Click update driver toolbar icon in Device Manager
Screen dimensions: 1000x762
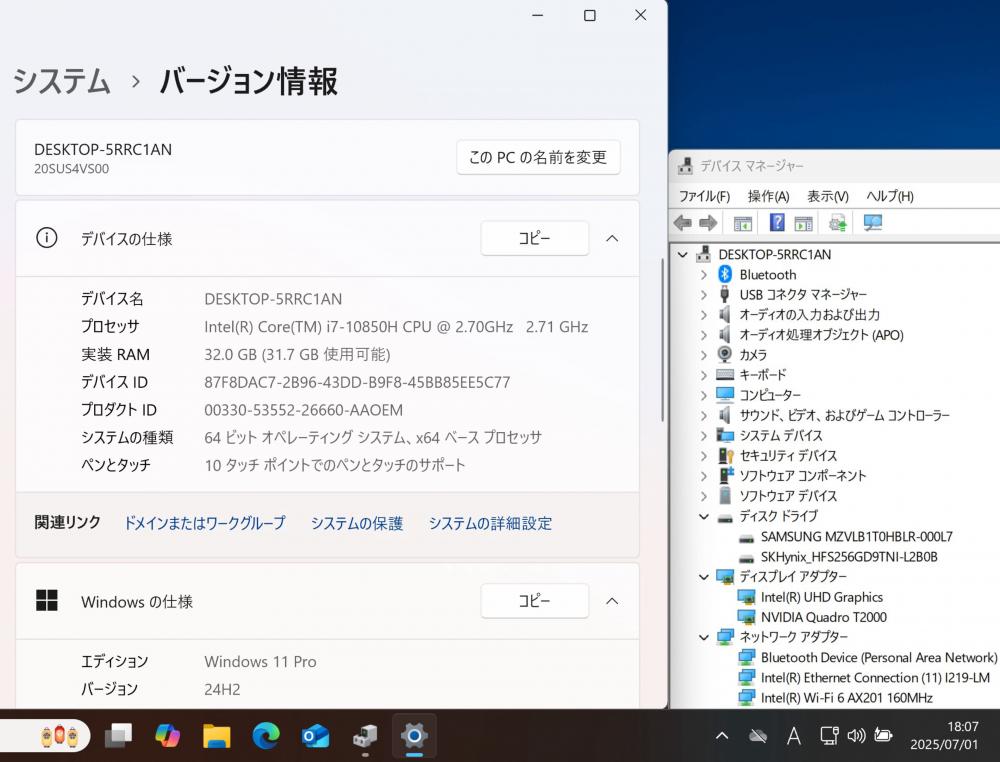(837, 223)
